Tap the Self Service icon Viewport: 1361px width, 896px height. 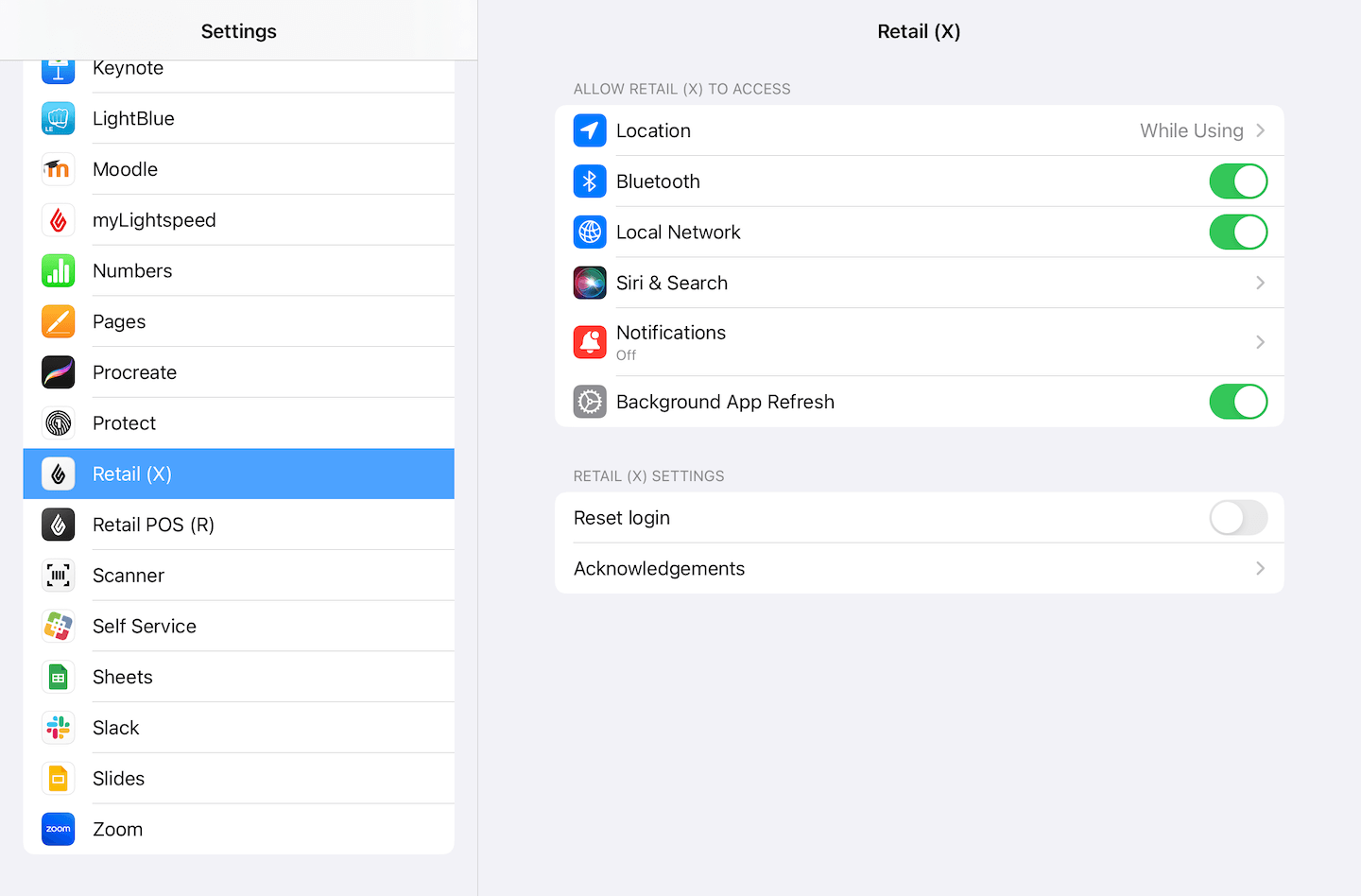[x=59, y=627]
